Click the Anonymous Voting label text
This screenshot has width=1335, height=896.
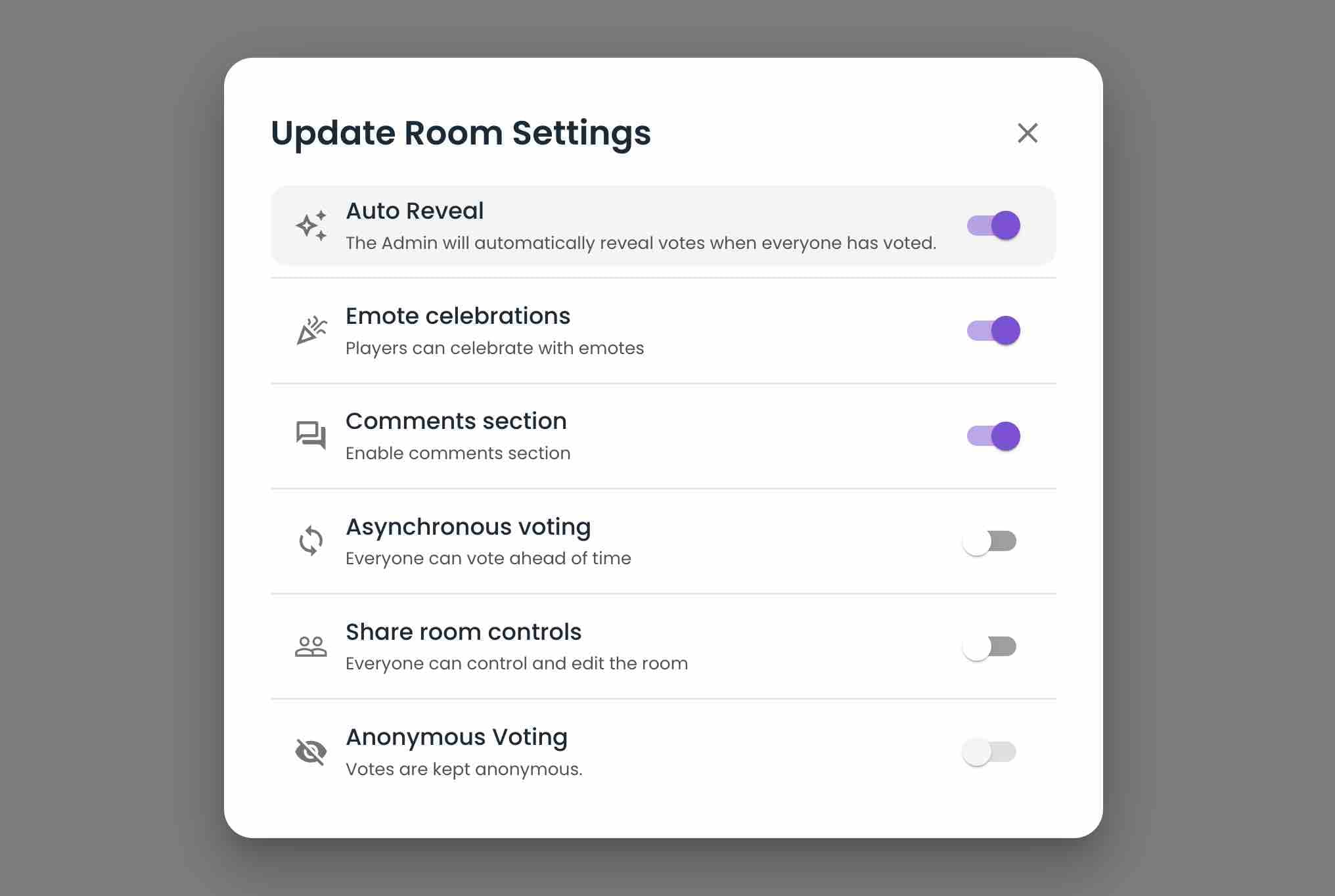pyautogui.click(x=457, y=737)
